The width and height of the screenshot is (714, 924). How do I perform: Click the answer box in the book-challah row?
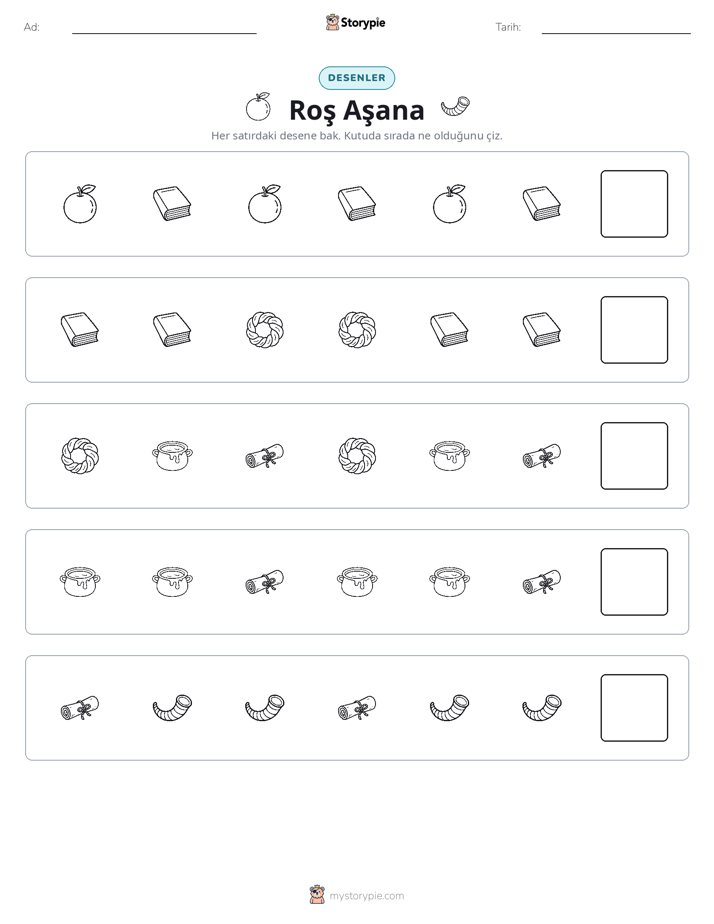click(x=634, y=330)
